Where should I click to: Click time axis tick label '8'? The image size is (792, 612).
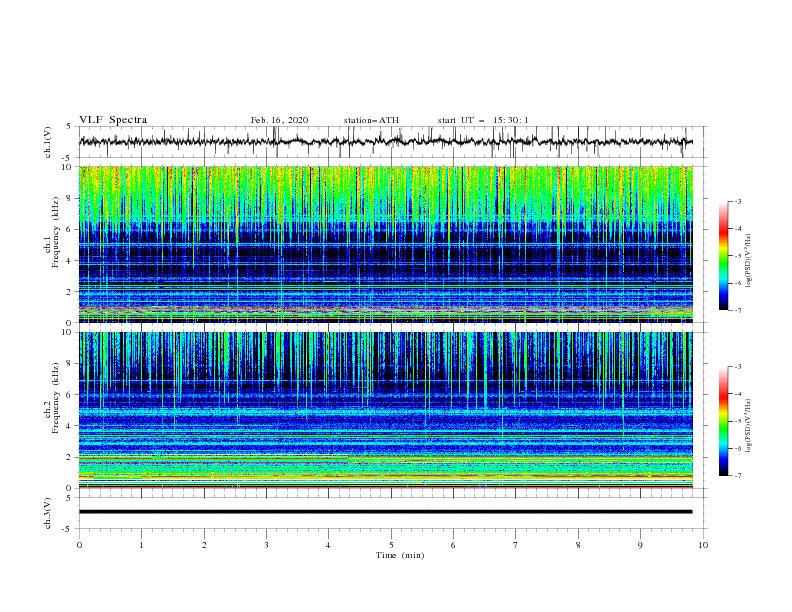(578, 545)
